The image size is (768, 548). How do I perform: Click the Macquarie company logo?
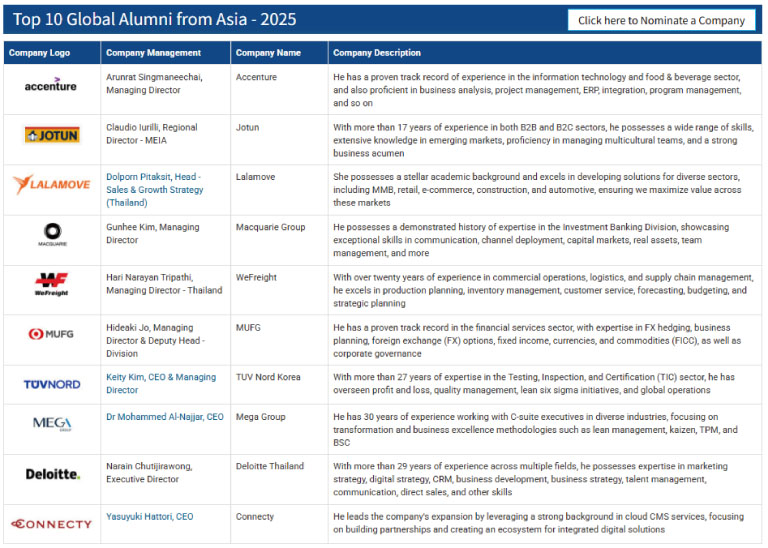(x=52, y=234)
